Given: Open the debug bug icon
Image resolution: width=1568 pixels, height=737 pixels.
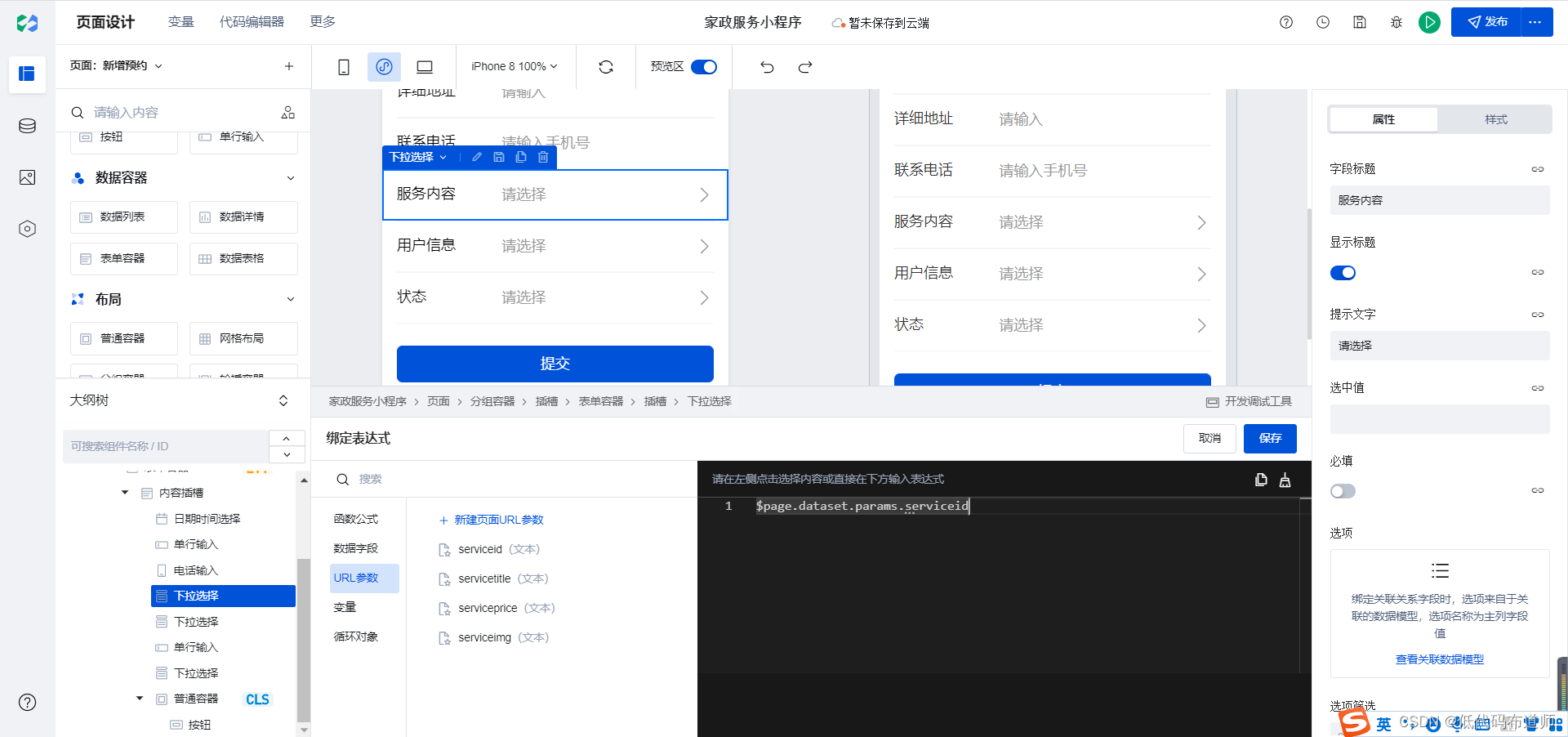Looking at the screenshot, I should point(1396,23).
